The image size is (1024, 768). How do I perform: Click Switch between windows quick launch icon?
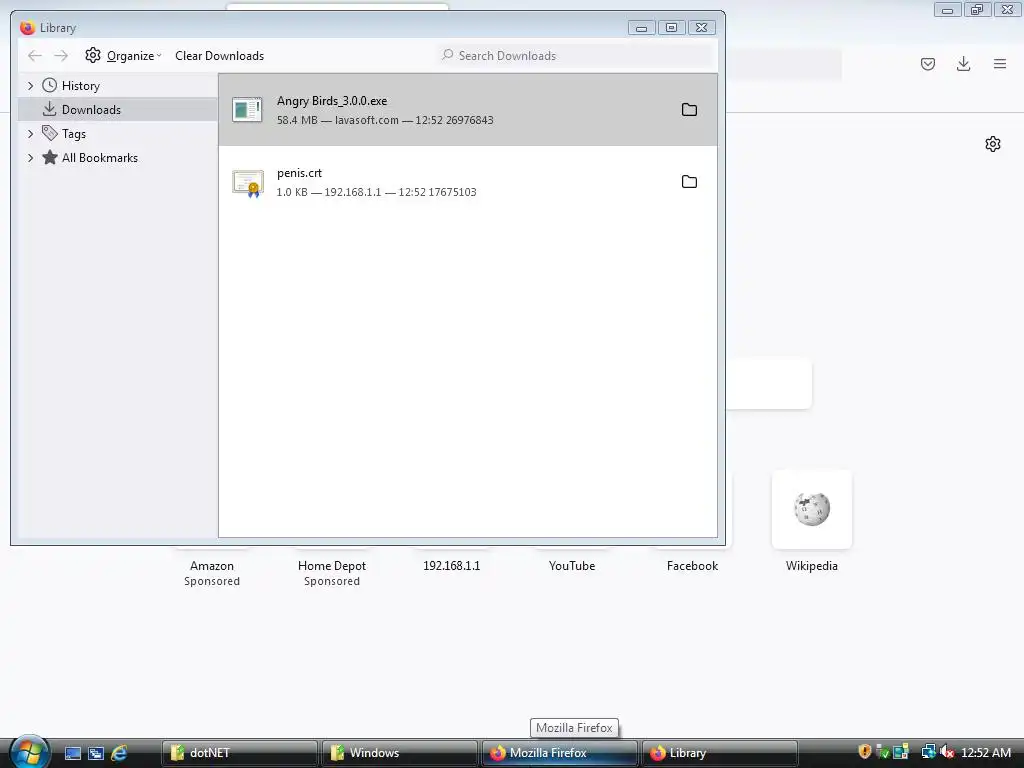(x=96, y=753)
